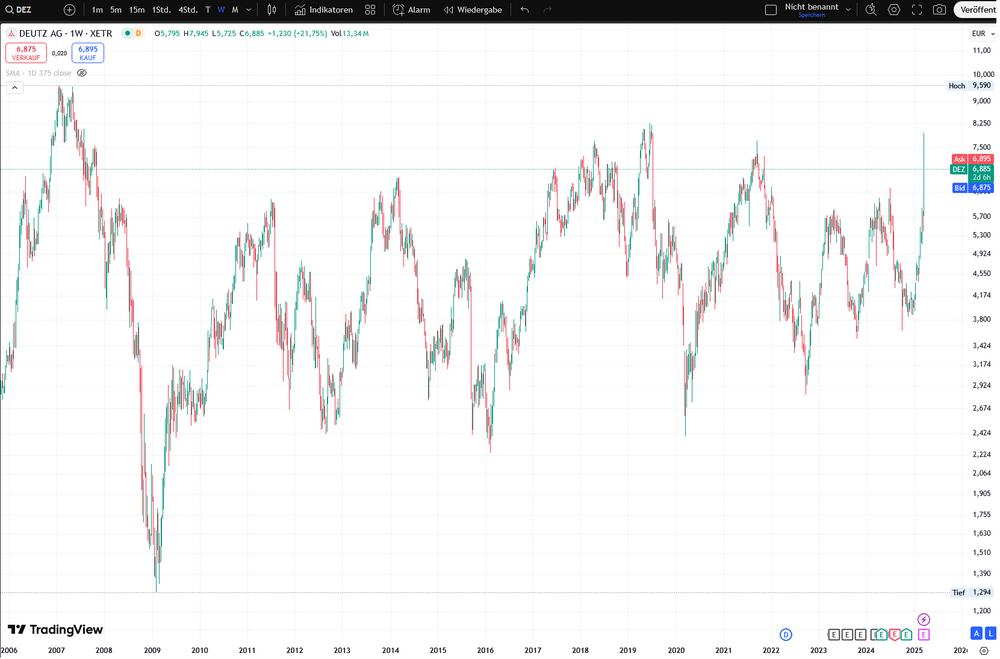Viewport: 1000px width, 659px height.
Task: Open chart settings hexagon icon in top toolbar
Action: (894, 10)
